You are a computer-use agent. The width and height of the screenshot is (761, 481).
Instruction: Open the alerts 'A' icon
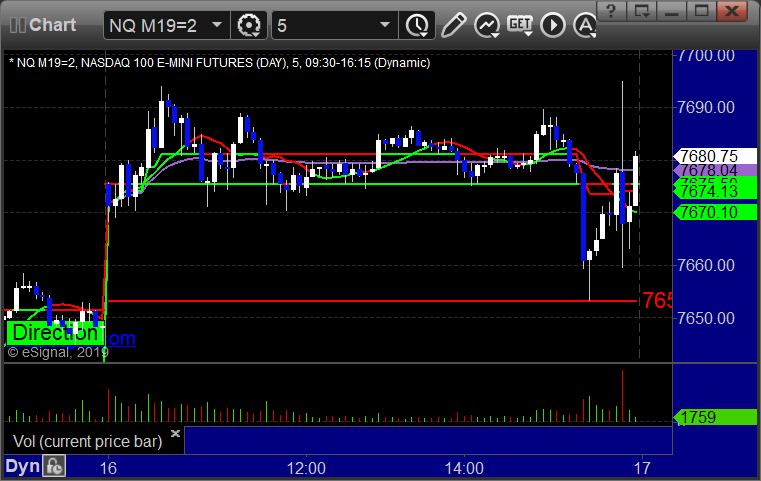tap(585, 25)
